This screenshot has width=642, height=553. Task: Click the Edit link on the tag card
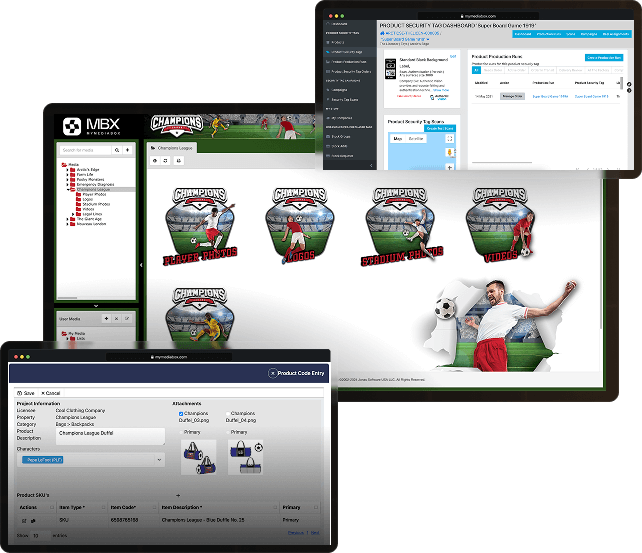[x=453, y=56]
